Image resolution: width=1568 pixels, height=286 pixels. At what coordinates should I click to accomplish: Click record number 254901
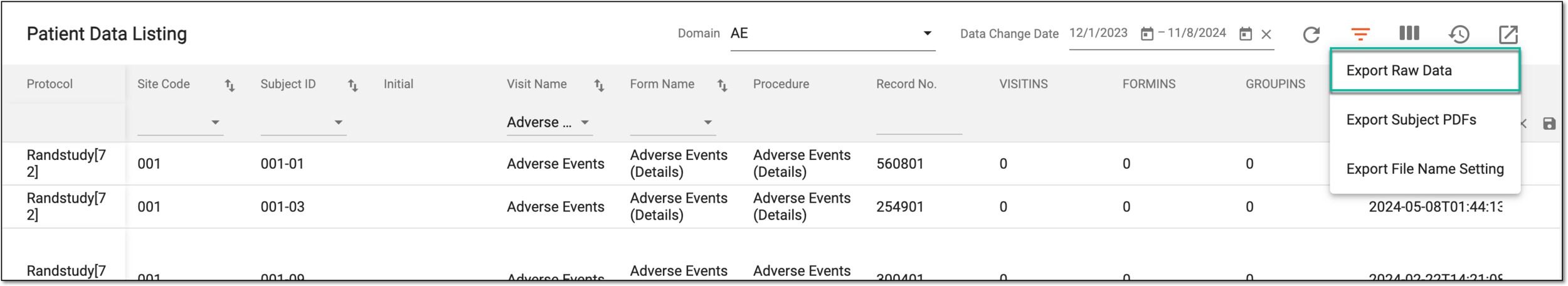click(x=900, y=207)
